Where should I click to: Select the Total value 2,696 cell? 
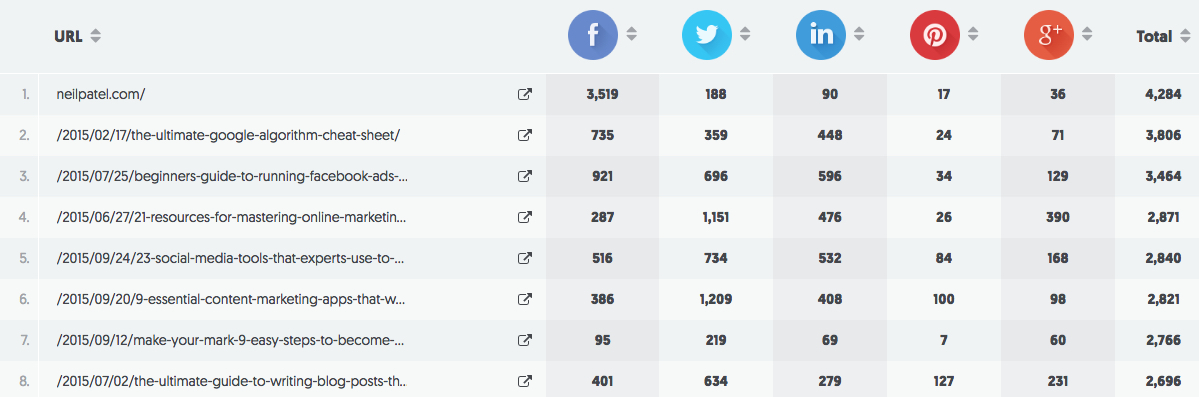tap(1156, 381)
